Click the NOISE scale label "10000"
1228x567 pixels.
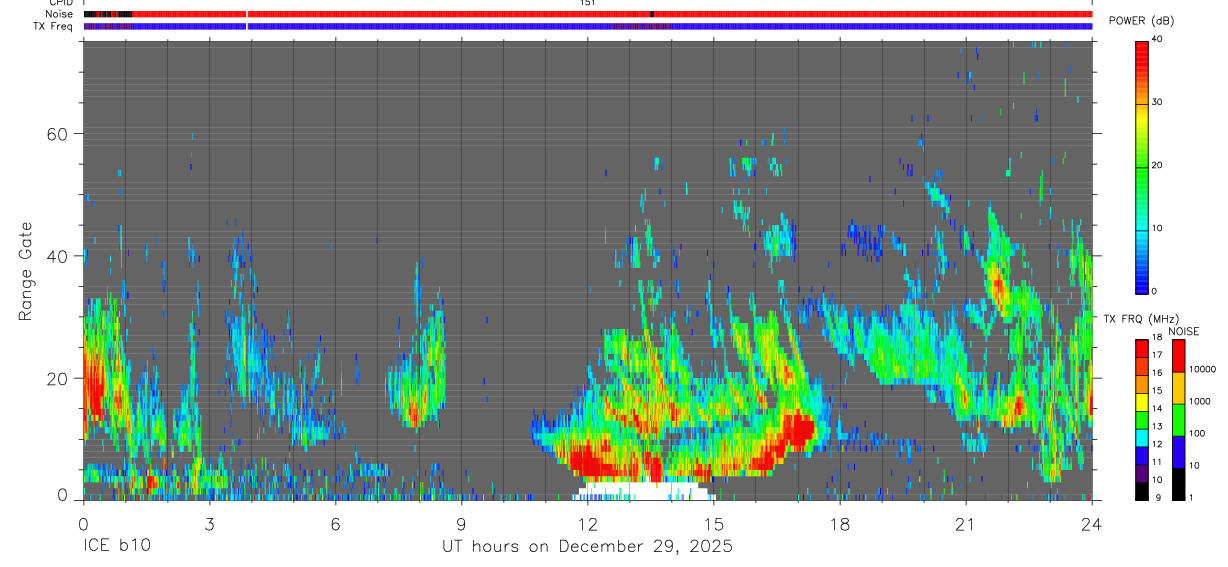tap(1203, 369)
